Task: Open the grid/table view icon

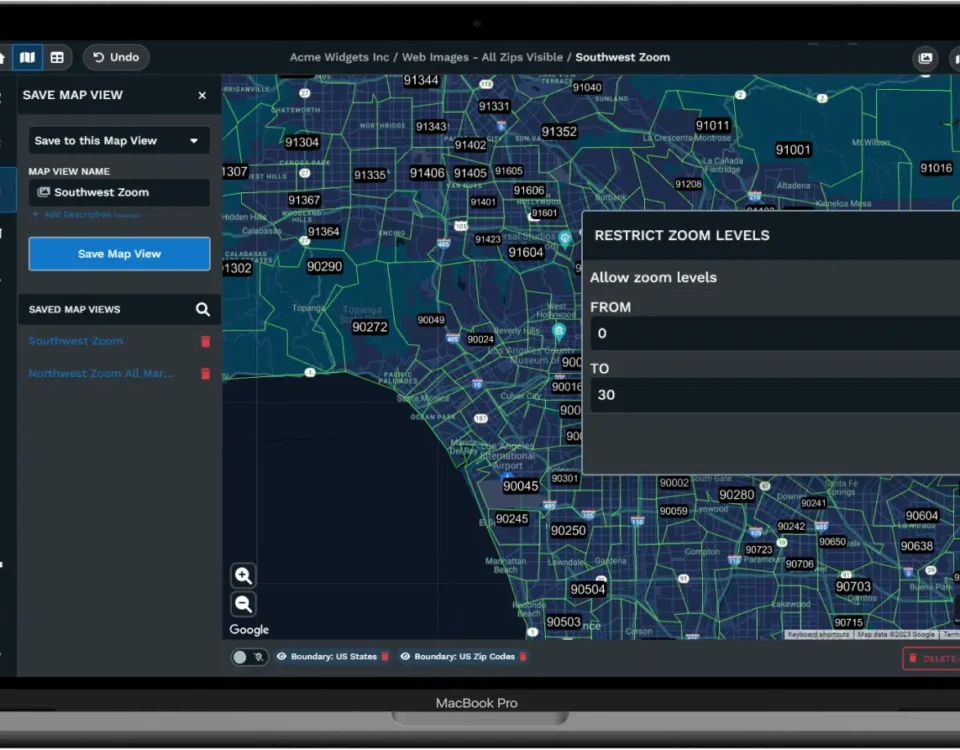Action: 57,57
